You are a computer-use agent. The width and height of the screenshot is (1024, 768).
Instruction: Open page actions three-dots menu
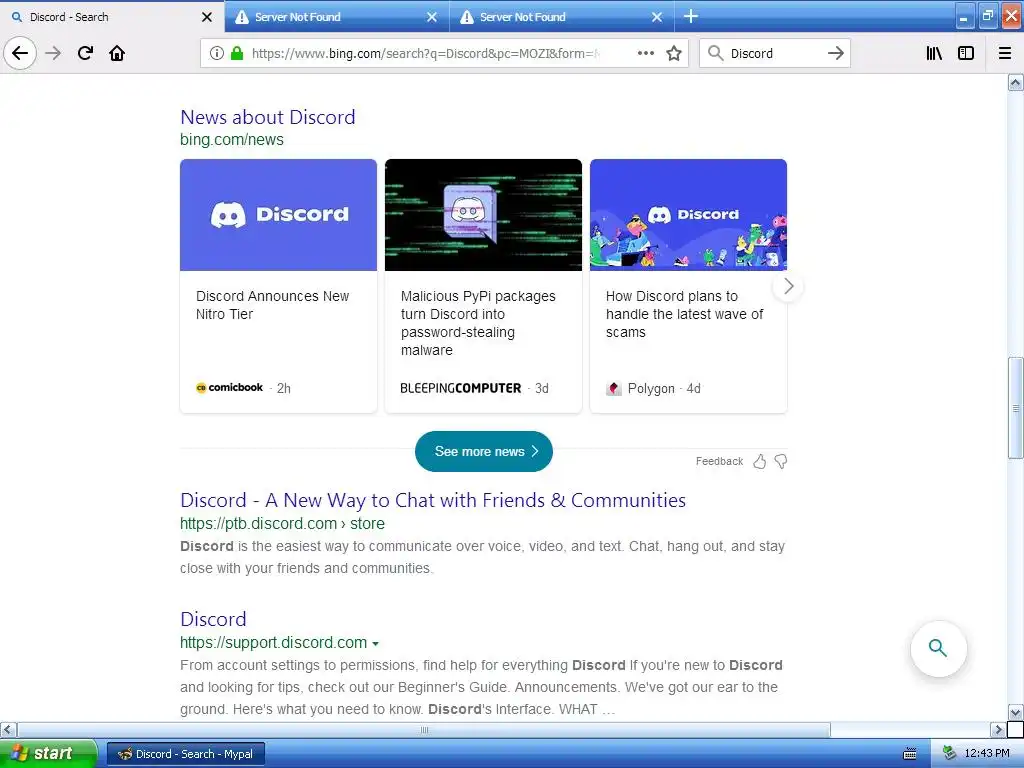(x=645, y=53)
